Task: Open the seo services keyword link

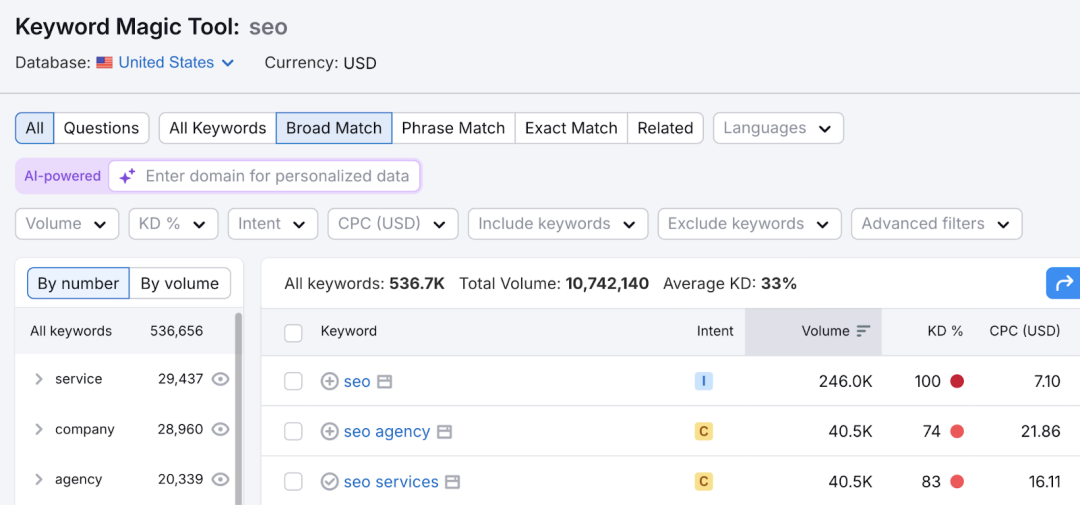Action: click(391, 482)
